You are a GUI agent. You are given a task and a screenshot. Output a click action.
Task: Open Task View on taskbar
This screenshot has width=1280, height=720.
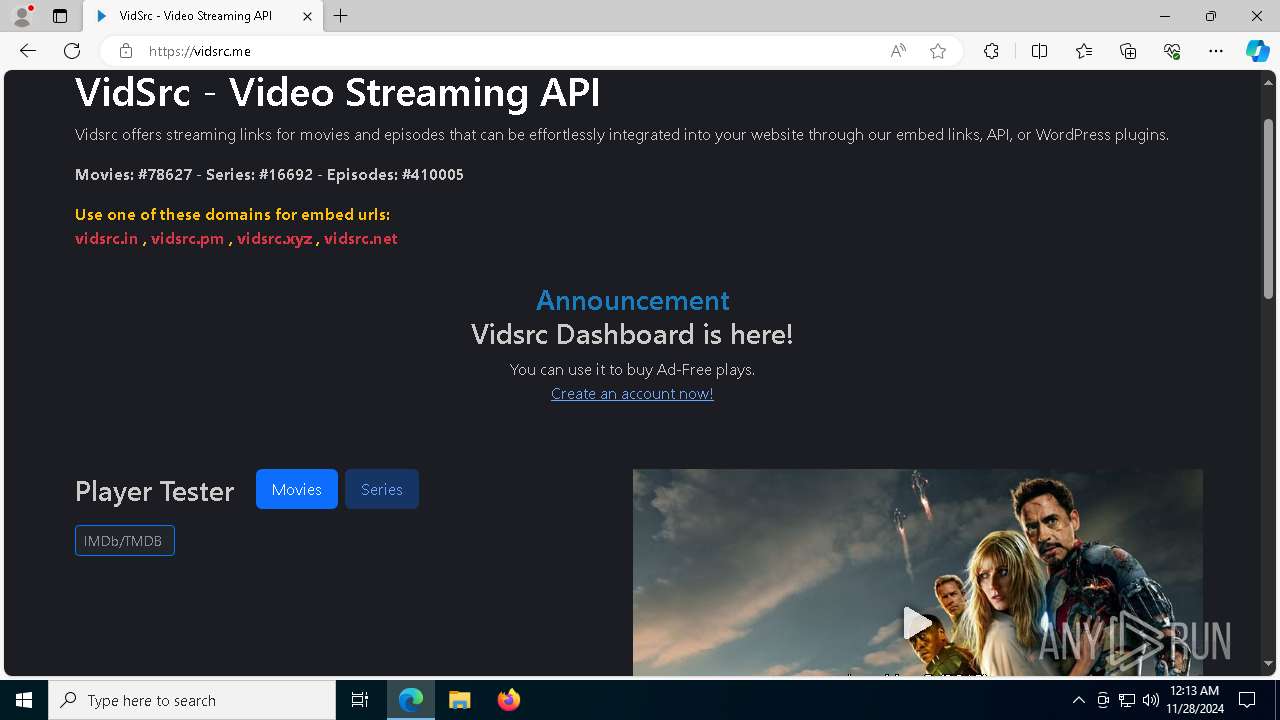pyautogui.click(x=360, y=700)
